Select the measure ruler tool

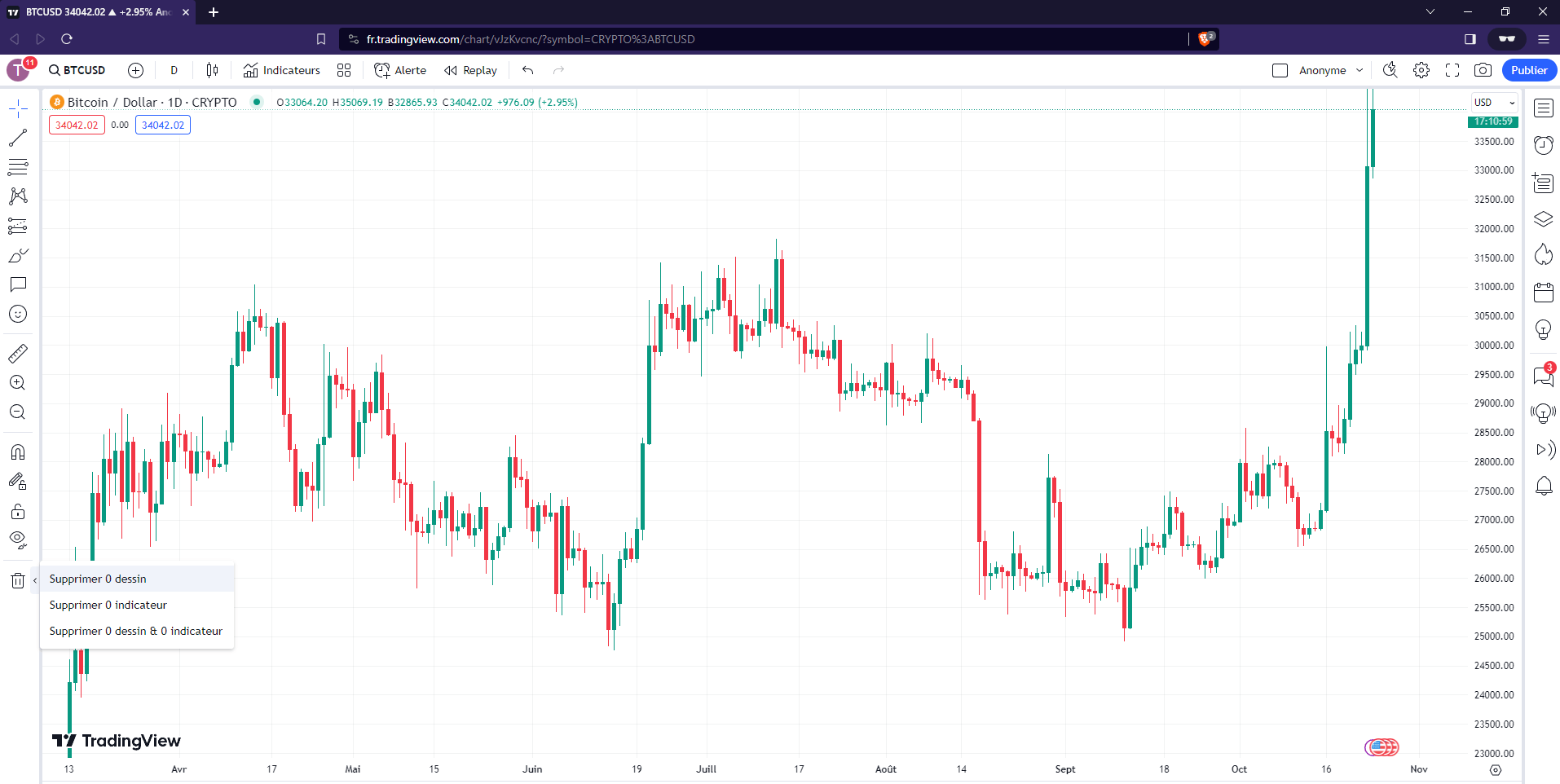point(17,353)
